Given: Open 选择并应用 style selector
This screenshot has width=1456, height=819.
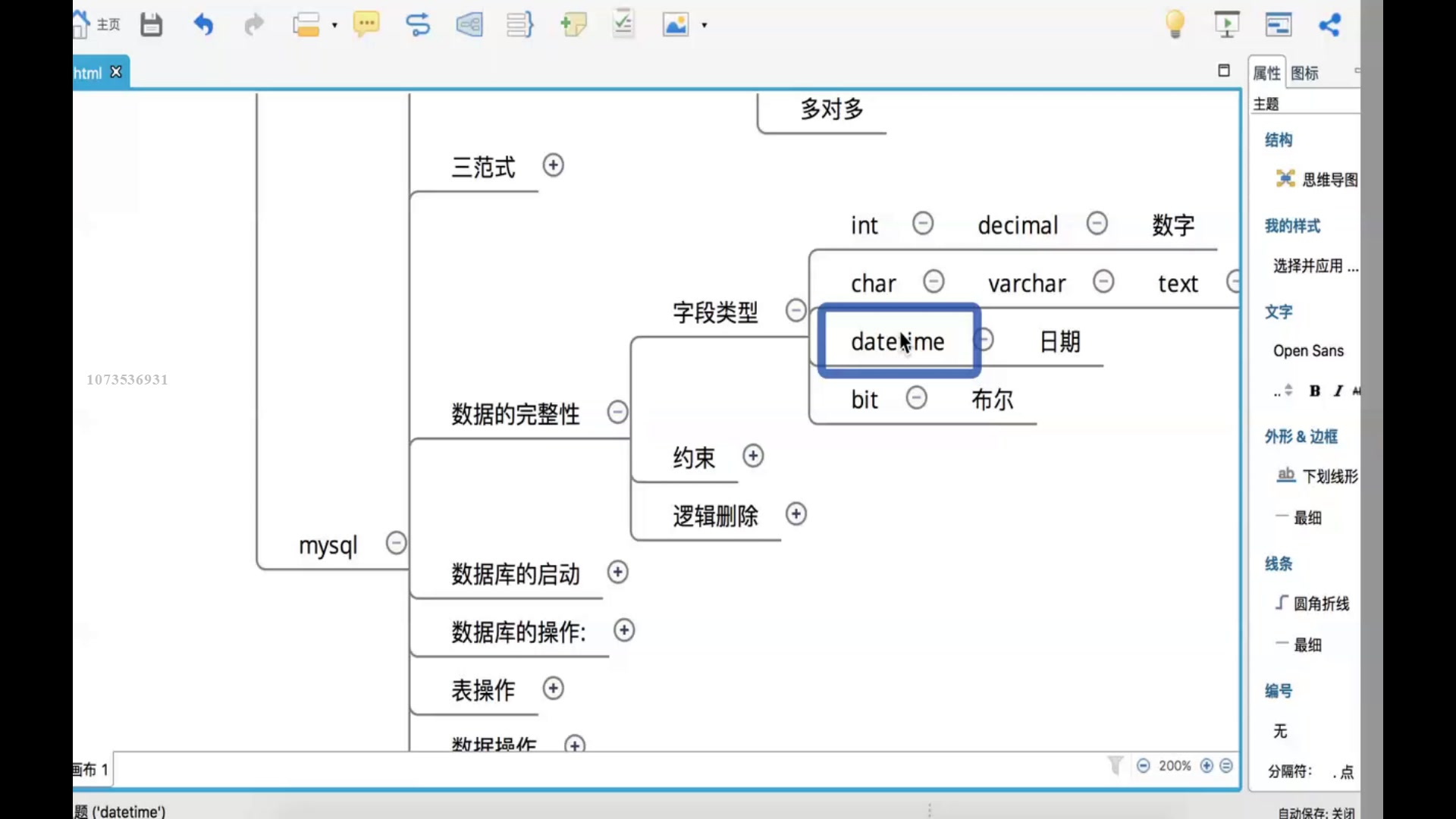Looking at the screenshot, I should pyautogui.click(x=1316, y=266).
